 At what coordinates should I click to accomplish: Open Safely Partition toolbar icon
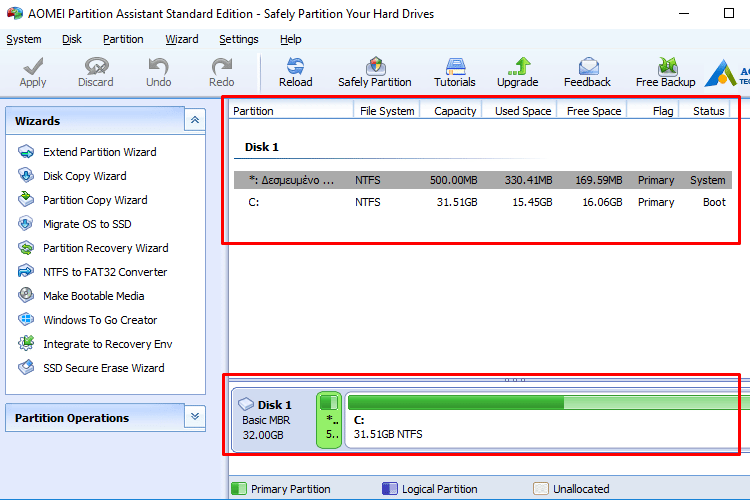[375, 66]
